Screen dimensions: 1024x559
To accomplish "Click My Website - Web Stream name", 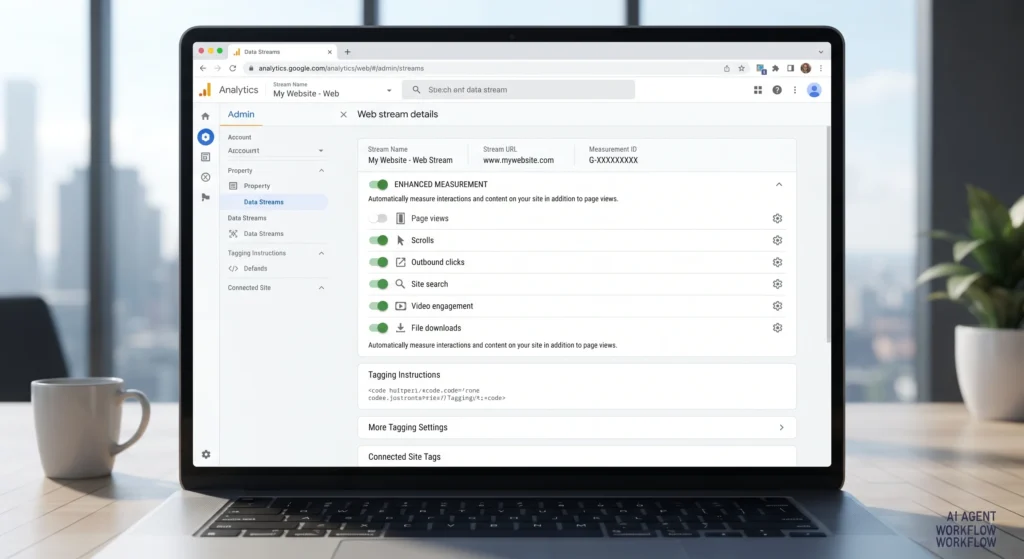I will point(410,160).
